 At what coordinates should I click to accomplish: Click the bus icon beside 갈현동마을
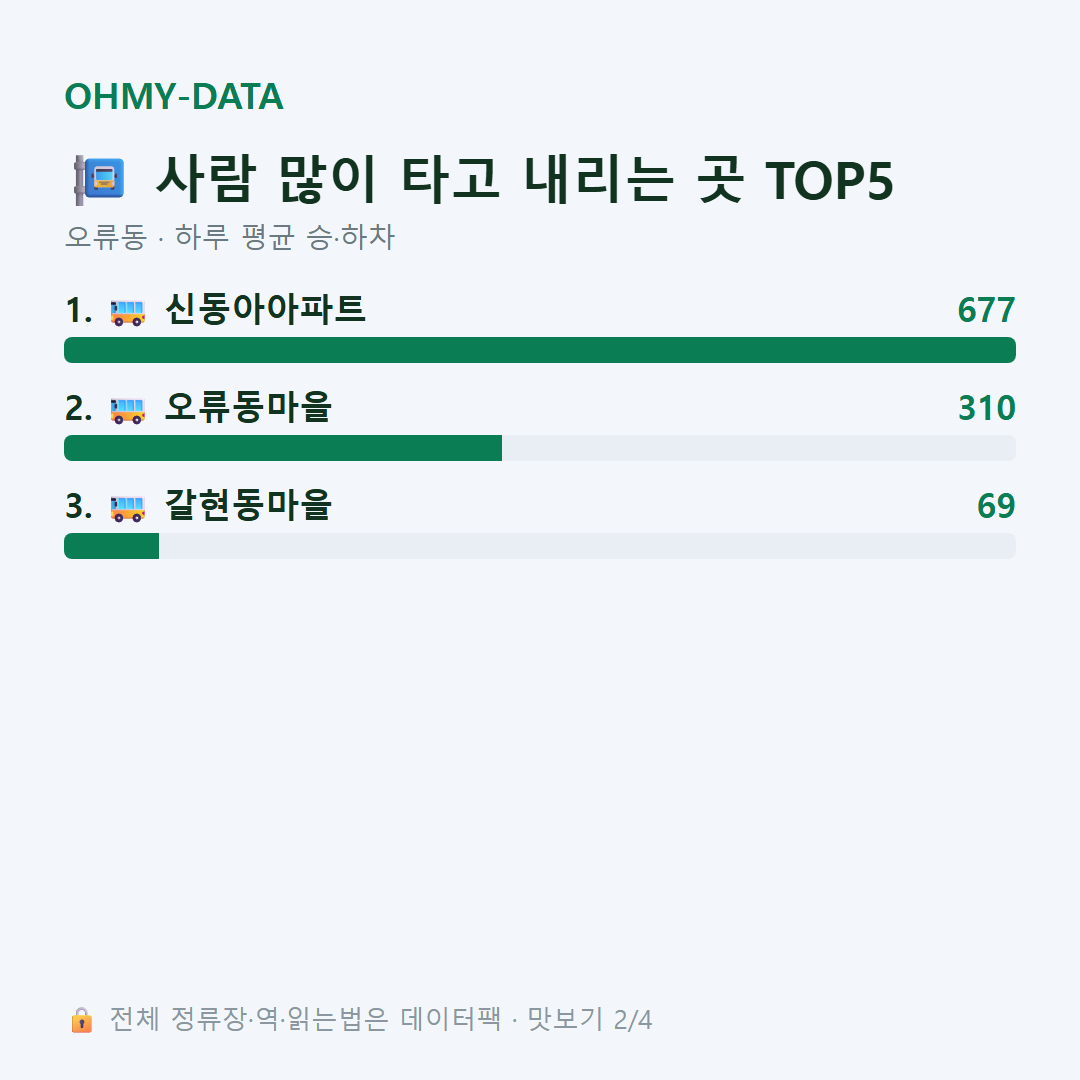128,508
